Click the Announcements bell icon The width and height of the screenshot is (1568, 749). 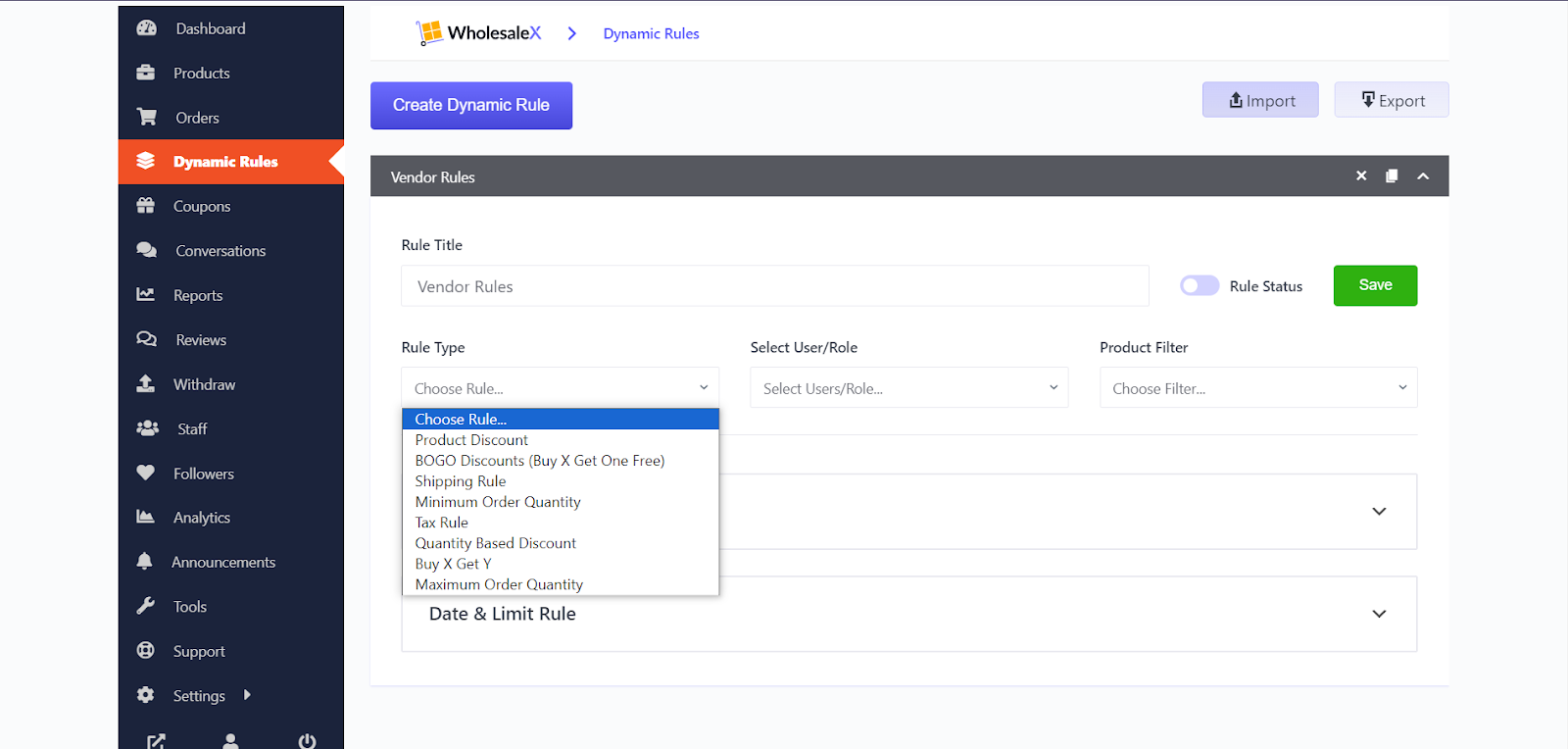145,561
